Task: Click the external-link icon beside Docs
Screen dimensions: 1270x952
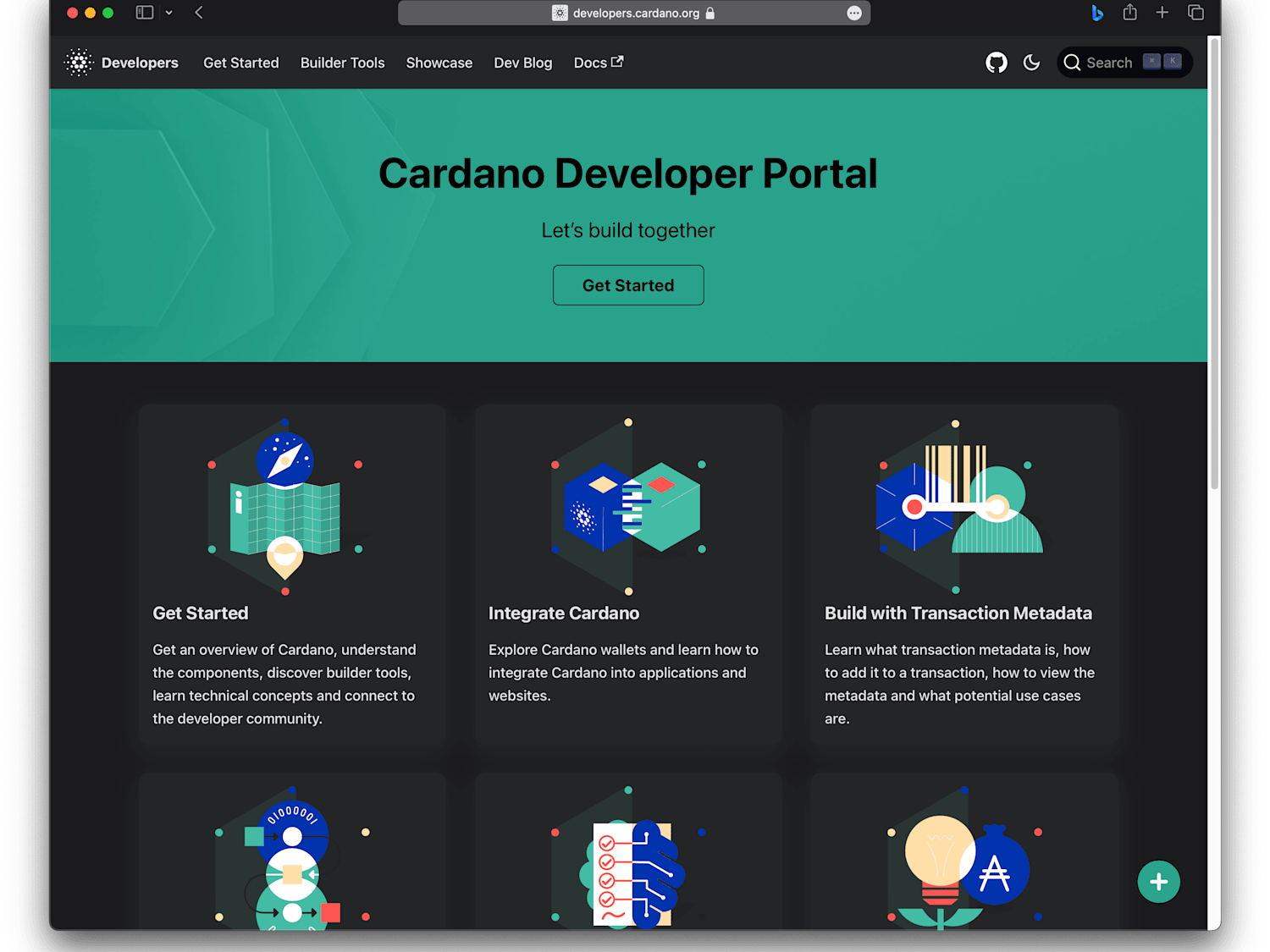Action: [x=617, y=62]
